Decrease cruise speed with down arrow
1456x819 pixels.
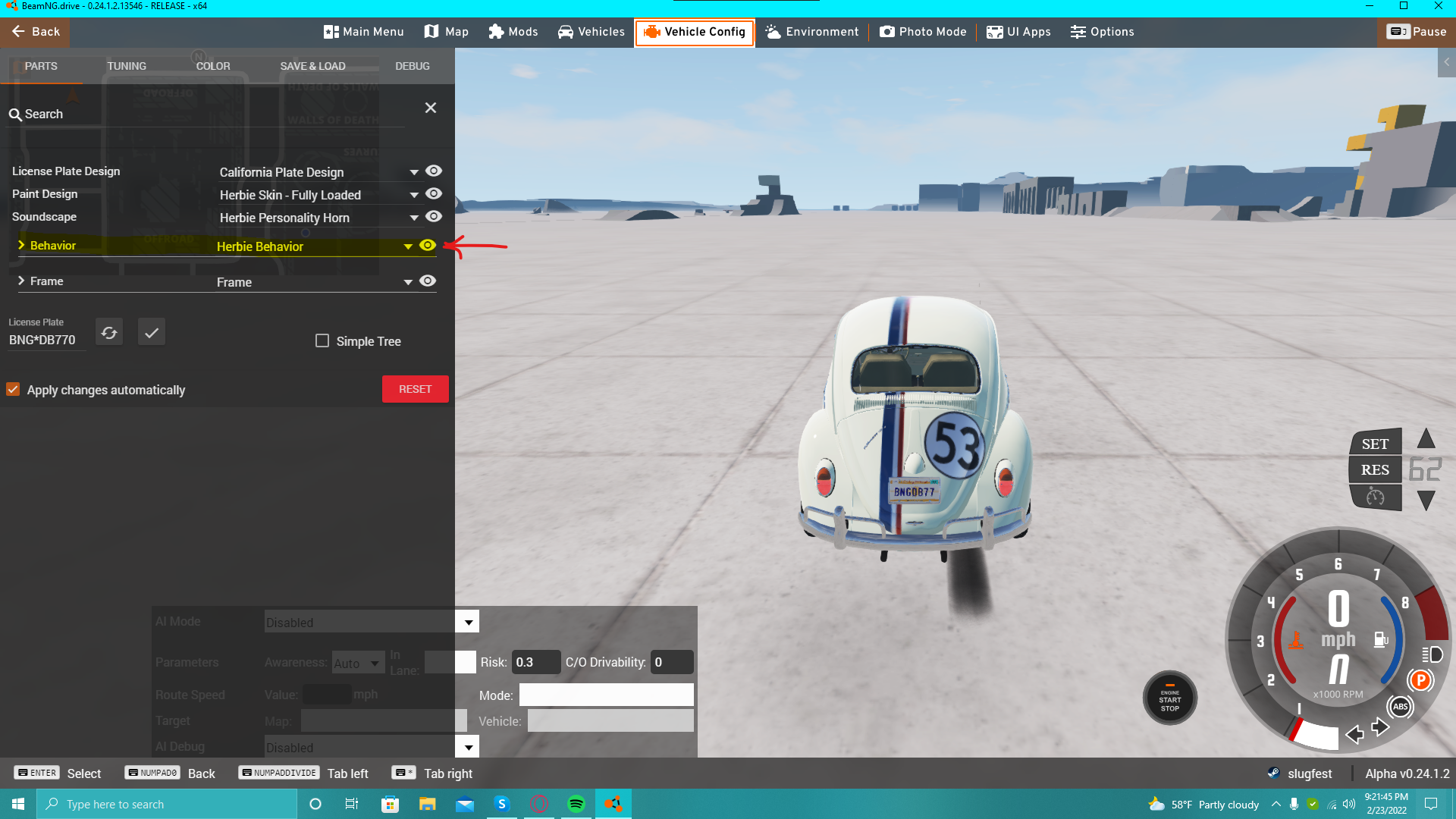coord(1426,500)
